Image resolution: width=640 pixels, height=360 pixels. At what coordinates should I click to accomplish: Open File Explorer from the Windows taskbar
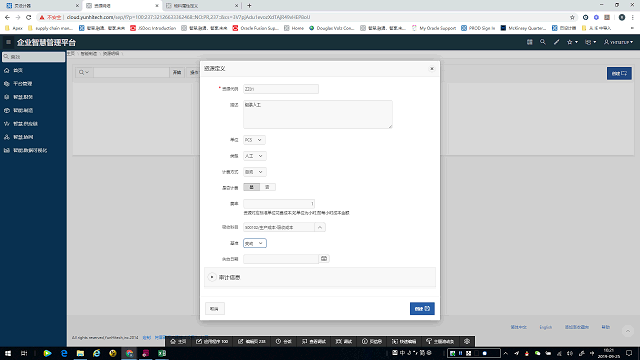pyautogui.click(x=80, y=353)
